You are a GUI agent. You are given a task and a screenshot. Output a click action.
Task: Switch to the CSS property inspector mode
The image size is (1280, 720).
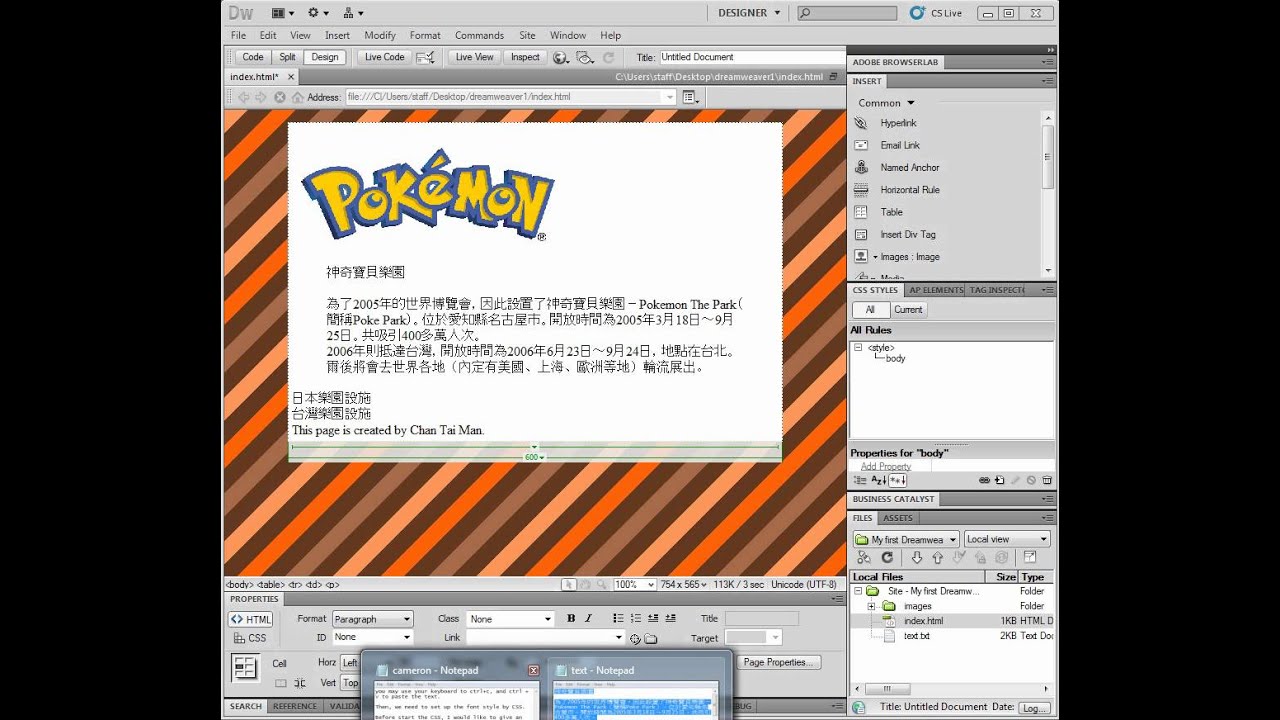click(251, 638)
